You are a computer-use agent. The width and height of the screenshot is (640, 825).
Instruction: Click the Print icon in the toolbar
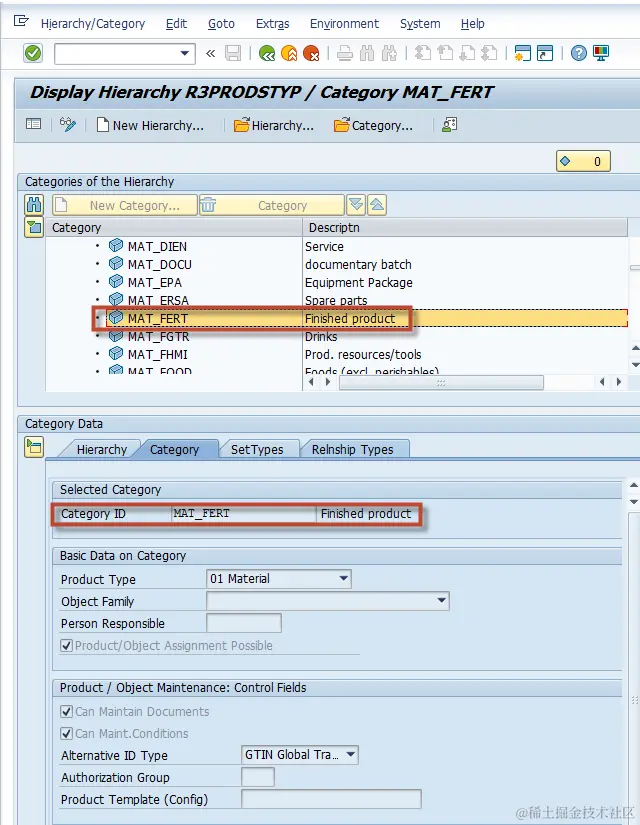pos(345,53)
